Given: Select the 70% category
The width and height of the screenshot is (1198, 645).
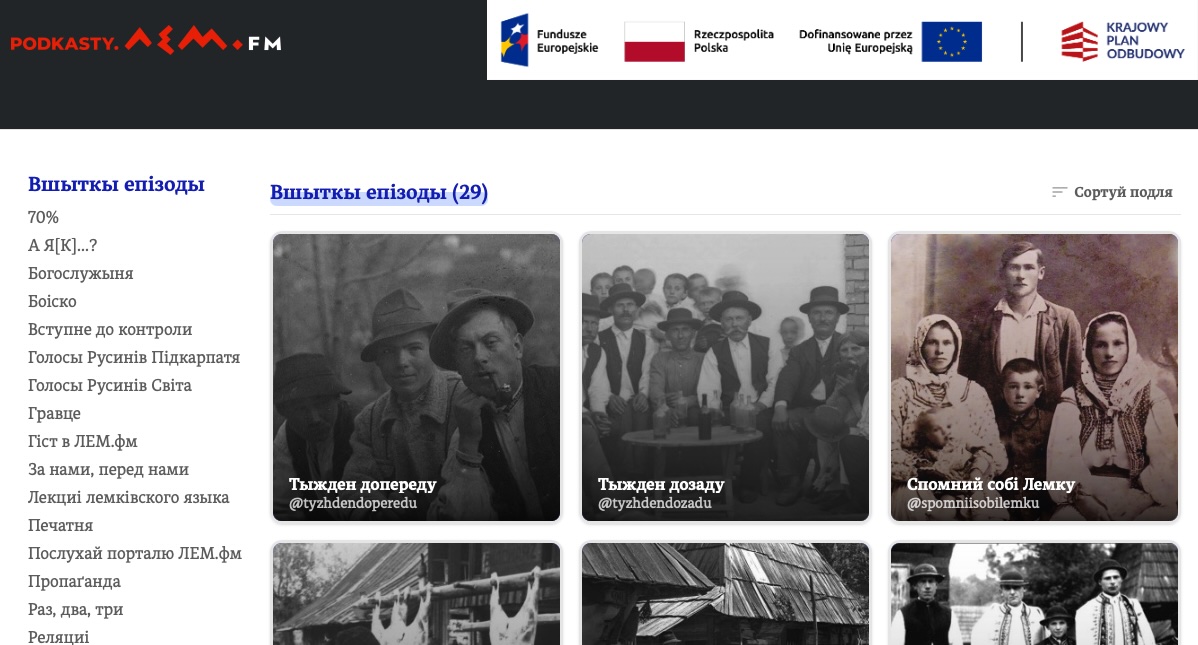Looking at the screenshot, I should click(43, 217).
